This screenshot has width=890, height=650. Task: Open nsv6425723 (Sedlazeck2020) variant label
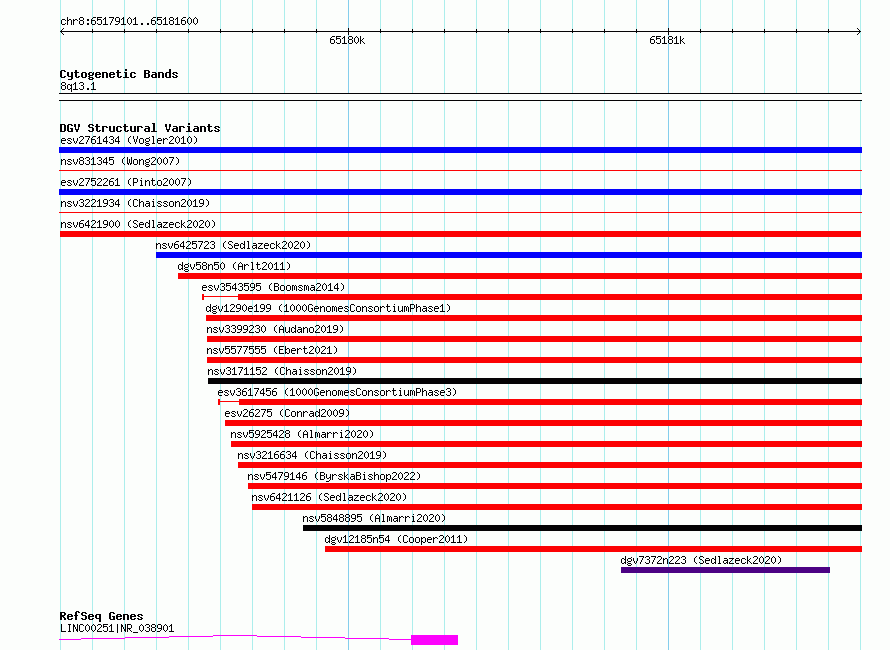click(233, 245)
